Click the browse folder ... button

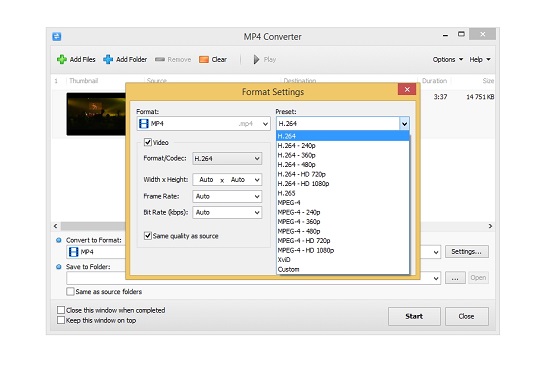[455, 278]
